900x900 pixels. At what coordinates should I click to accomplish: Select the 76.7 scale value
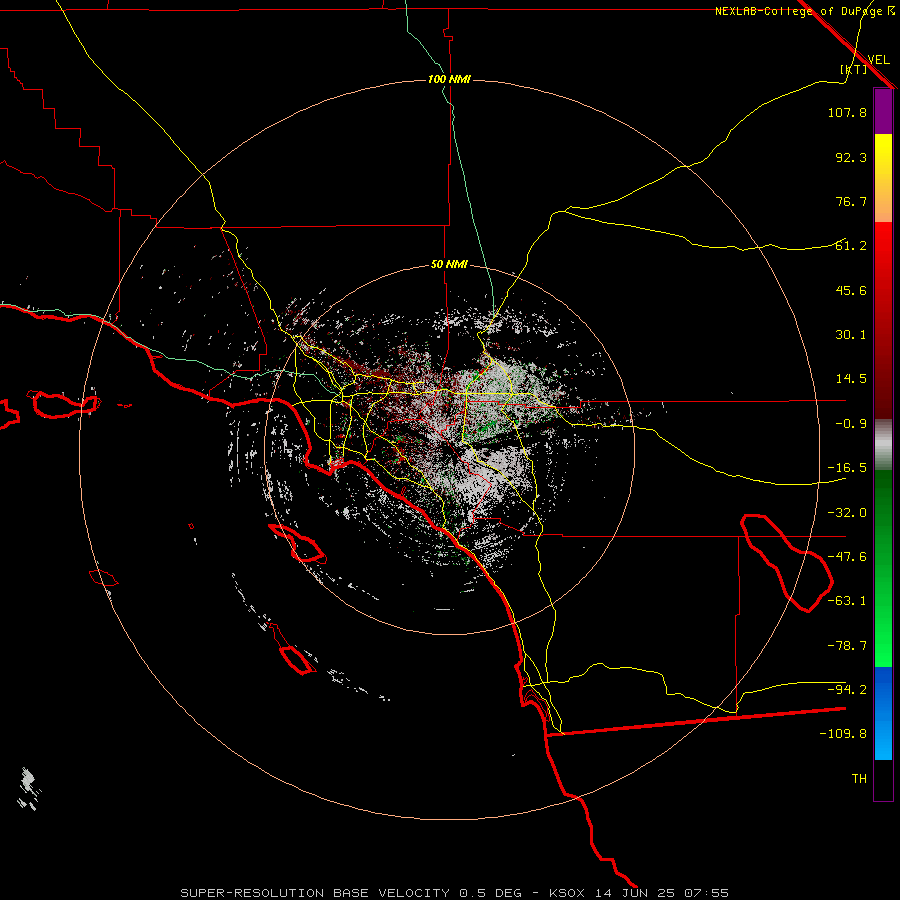[851, 201]
